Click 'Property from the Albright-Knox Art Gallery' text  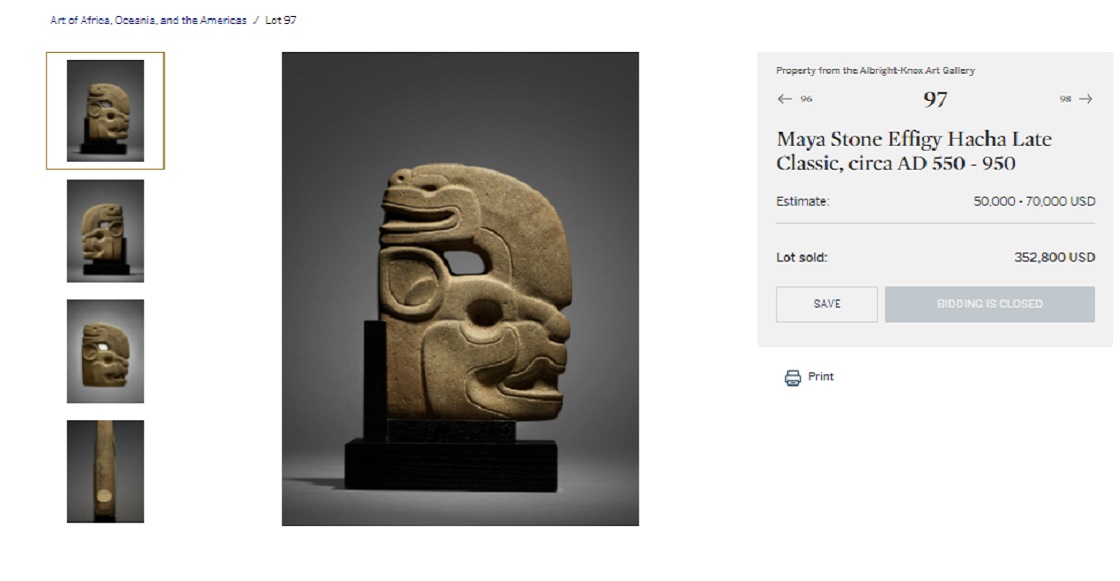[x=875, y=71]
